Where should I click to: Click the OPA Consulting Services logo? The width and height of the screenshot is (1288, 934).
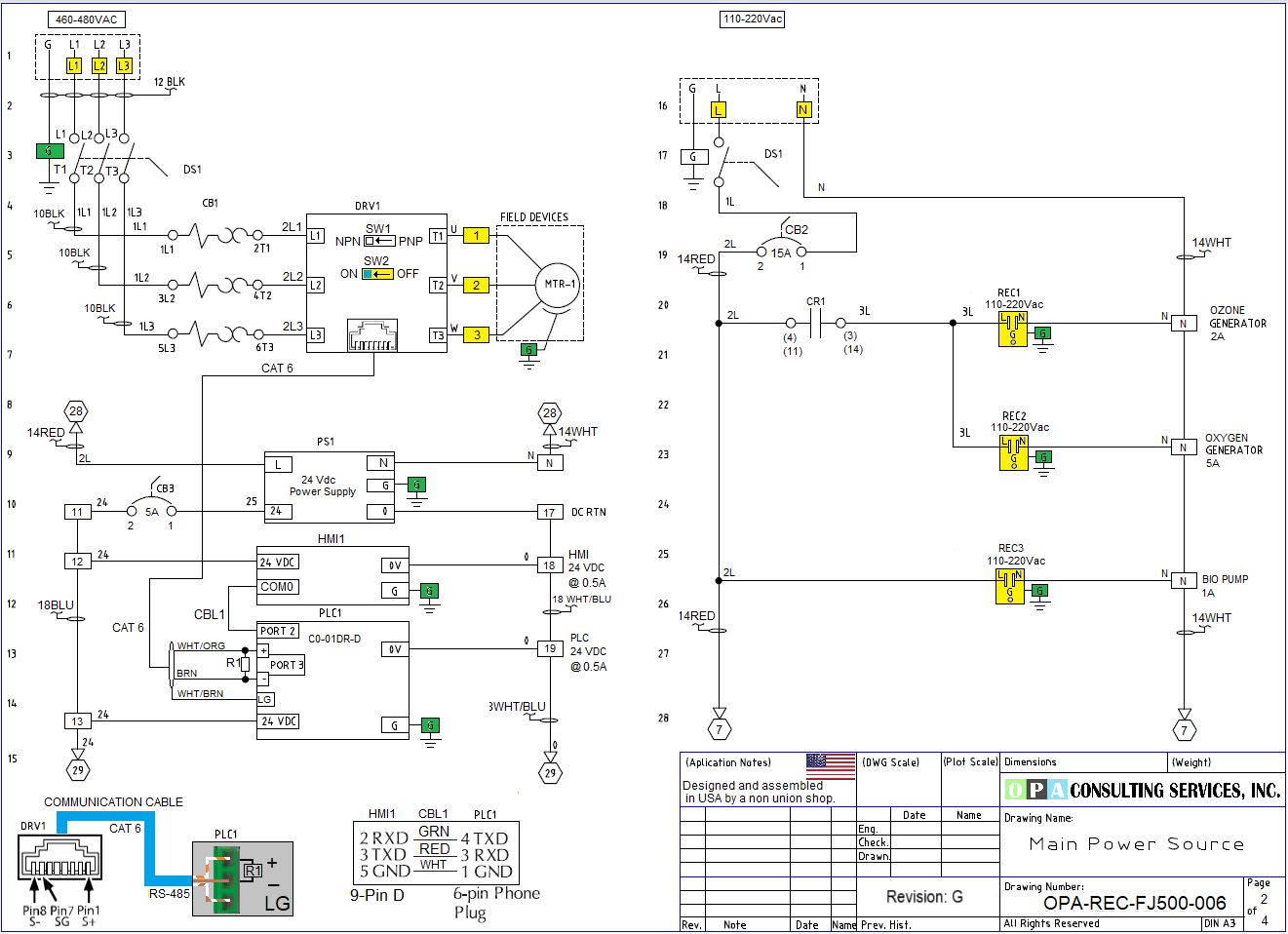1142,790
